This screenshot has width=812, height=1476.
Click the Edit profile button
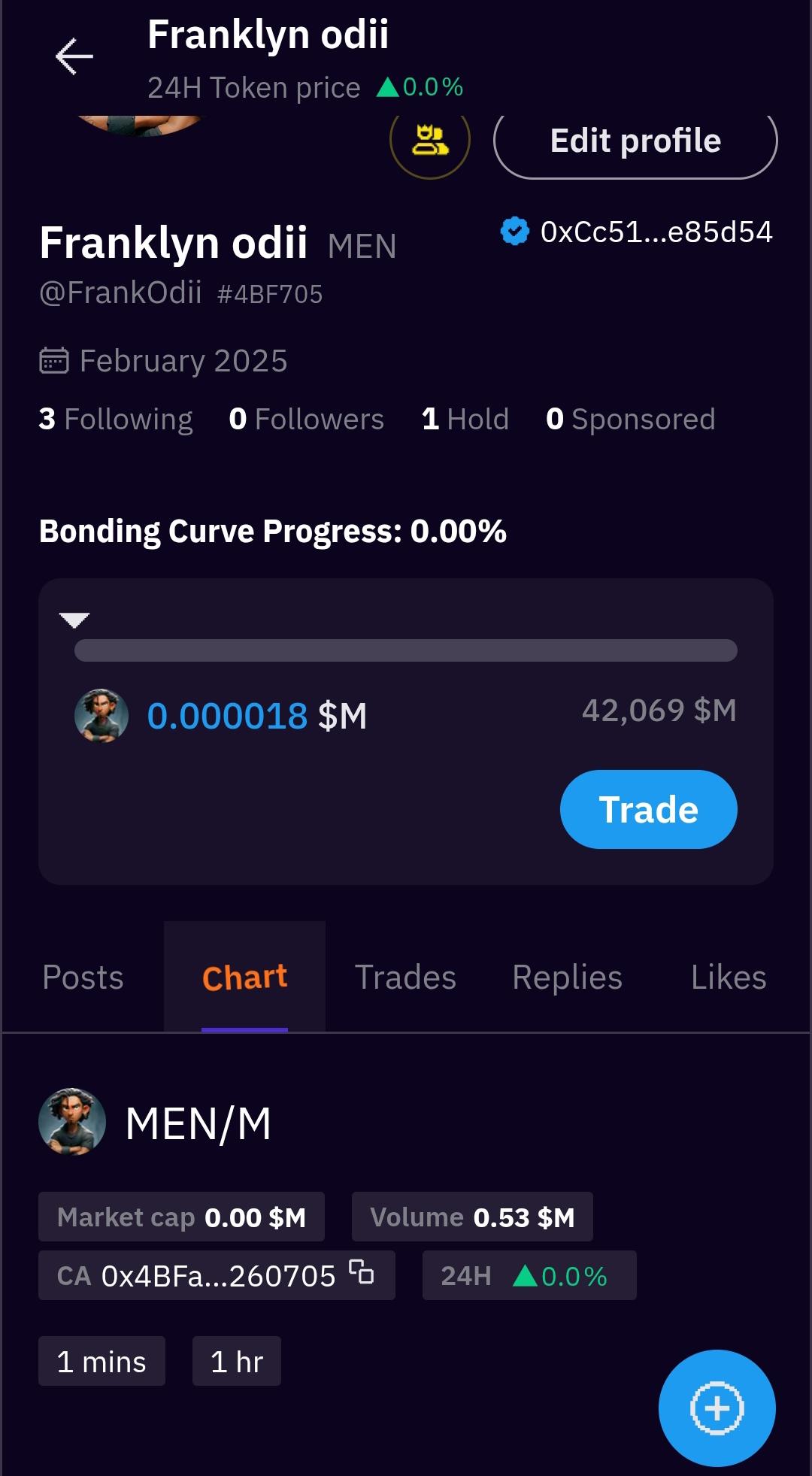(635, 141)
